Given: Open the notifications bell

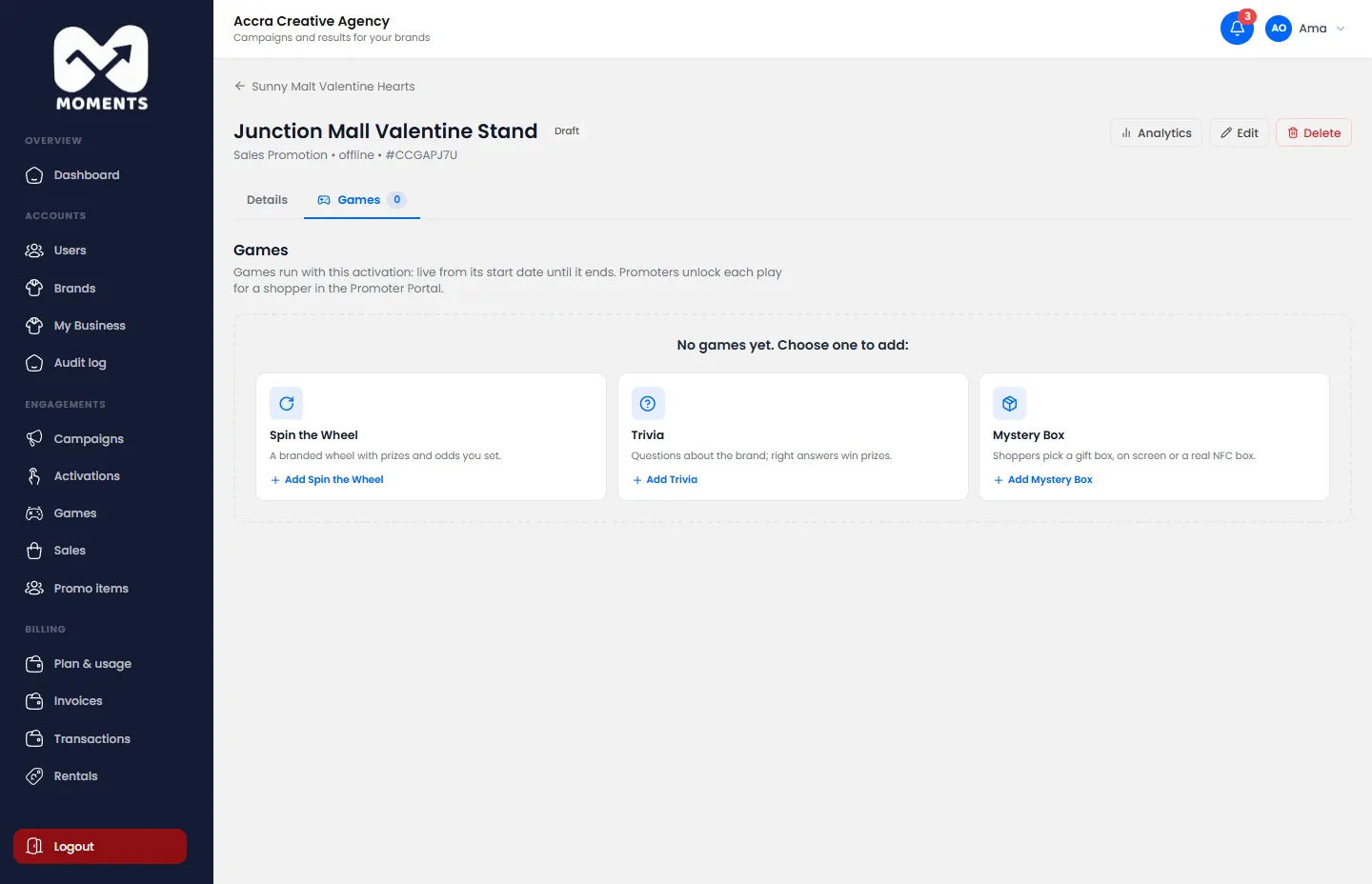Looking at the screenshot, I should click(x=1237, y=28).
